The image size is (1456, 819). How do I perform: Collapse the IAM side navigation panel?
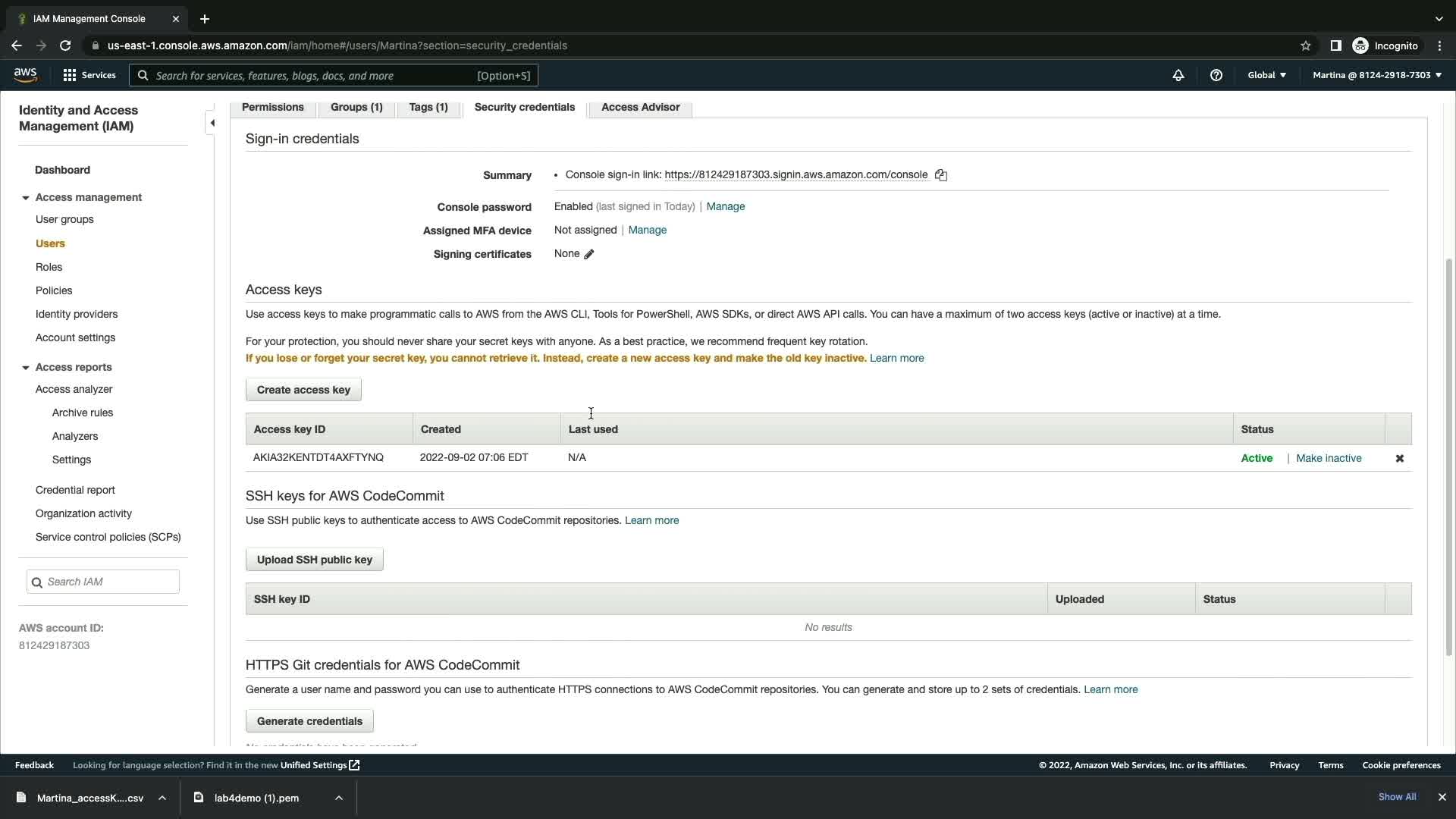(x=212, y=123)
